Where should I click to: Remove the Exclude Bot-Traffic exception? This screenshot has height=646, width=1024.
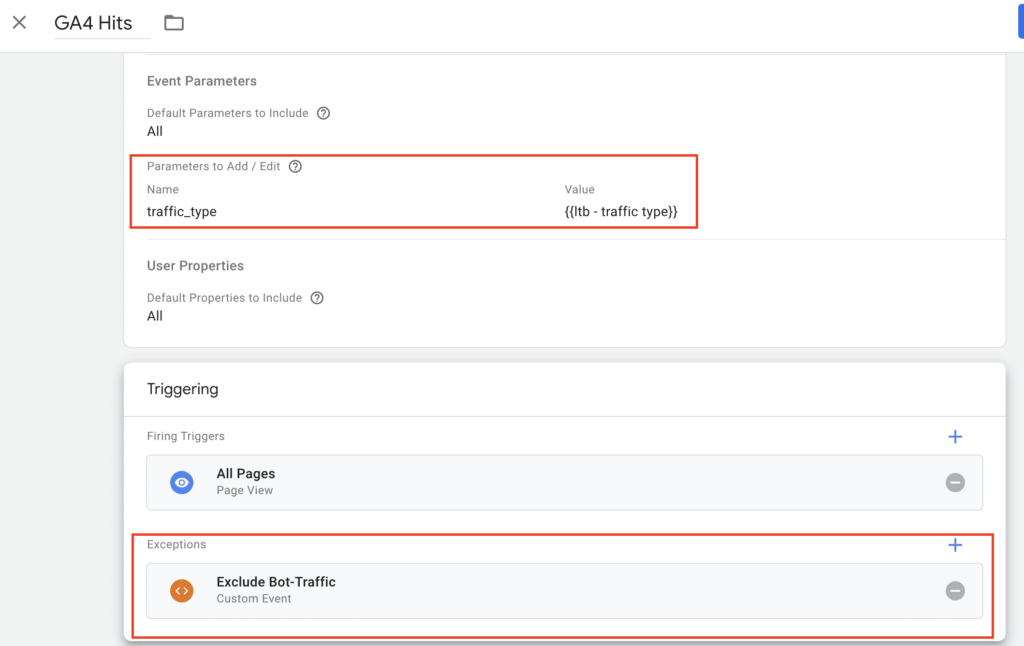[955, 590]
